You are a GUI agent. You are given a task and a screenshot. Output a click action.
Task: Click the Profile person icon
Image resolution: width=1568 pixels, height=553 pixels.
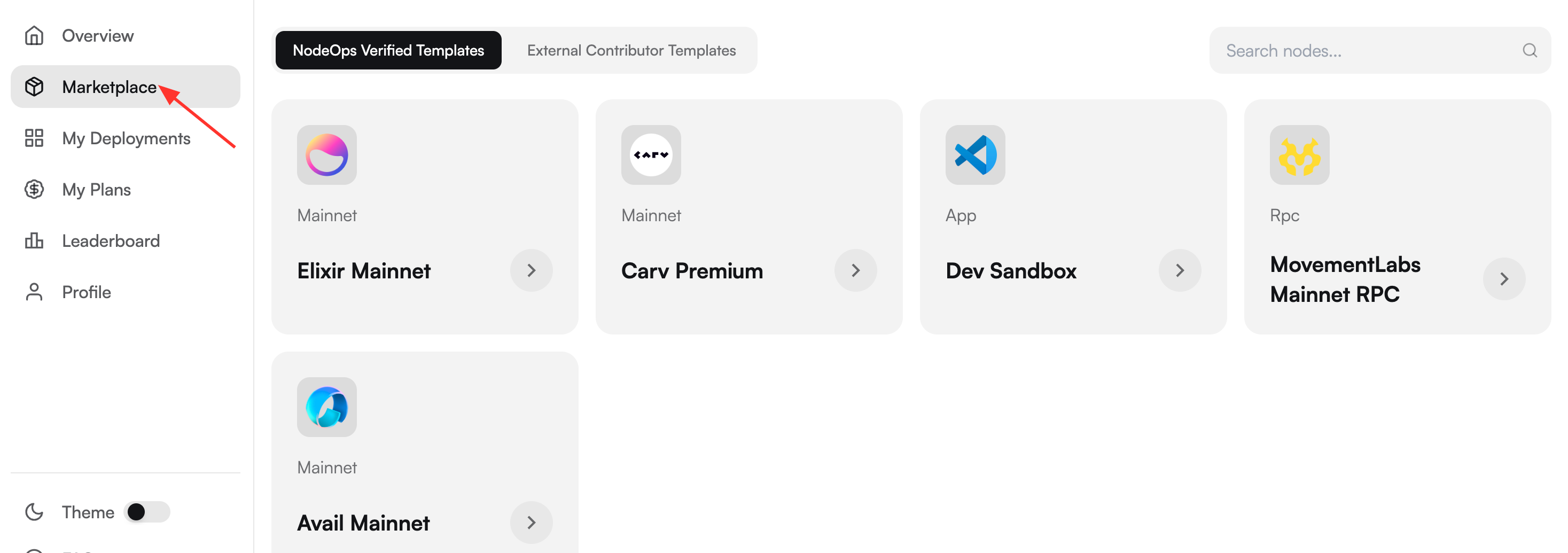(34, 292)
